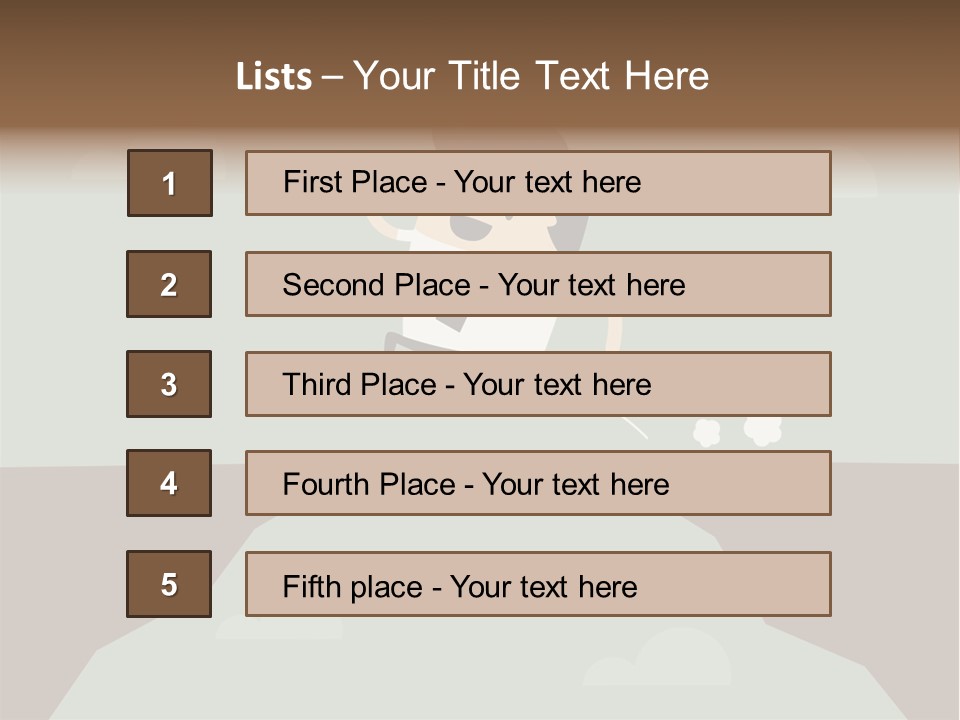
Task: Click the word Fifth in the list
Action: point(312,586)
